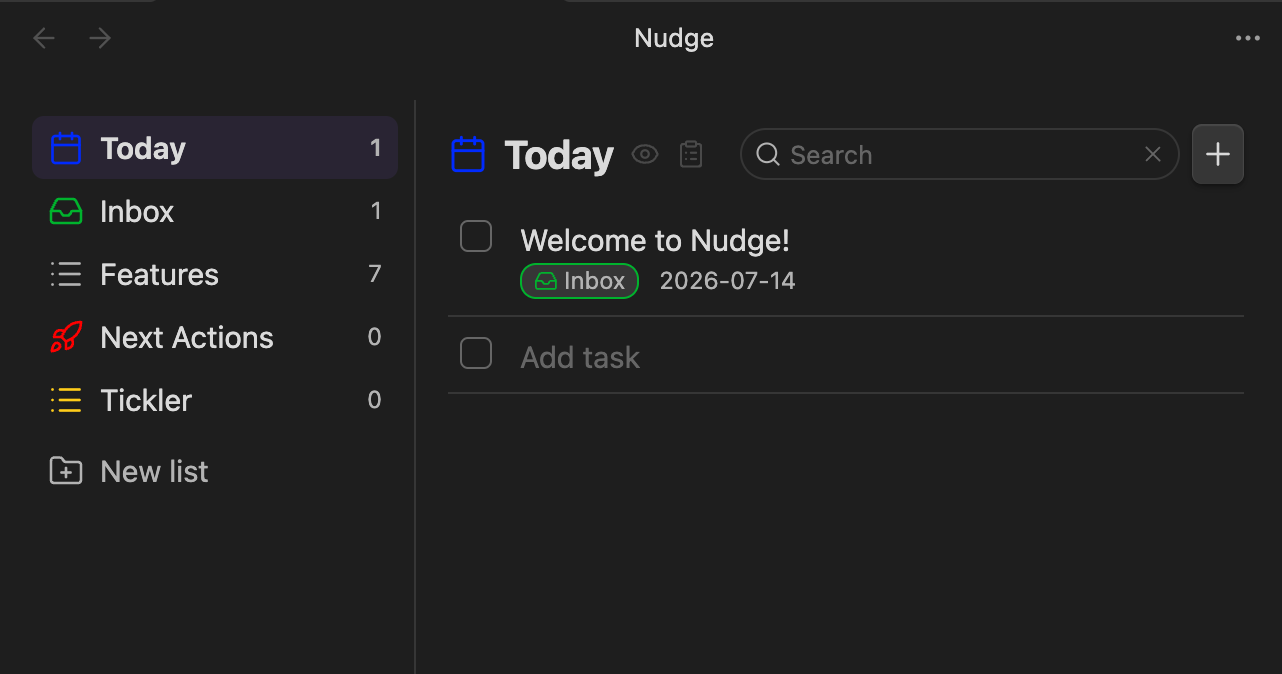Click the yellow Tickler list icon

click(x=66, y=400)
